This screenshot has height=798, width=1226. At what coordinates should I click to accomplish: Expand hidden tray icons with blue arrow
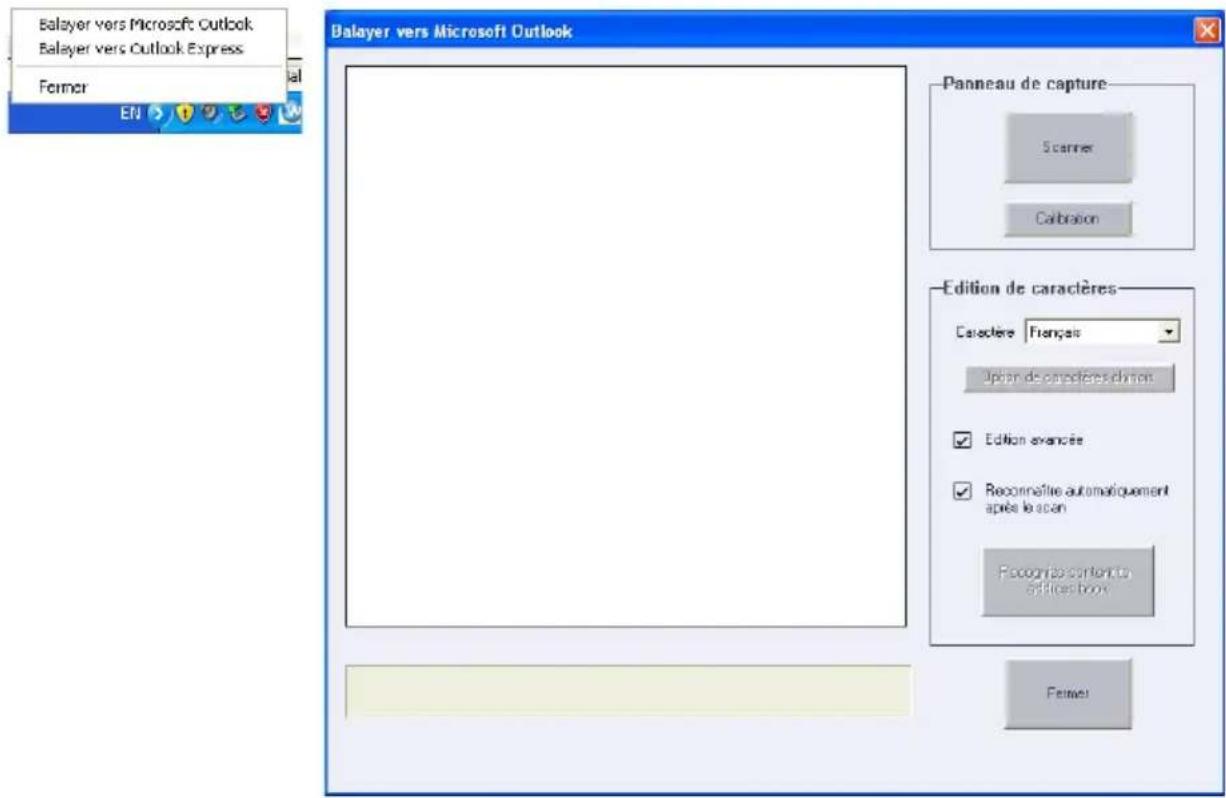(158, 115)
